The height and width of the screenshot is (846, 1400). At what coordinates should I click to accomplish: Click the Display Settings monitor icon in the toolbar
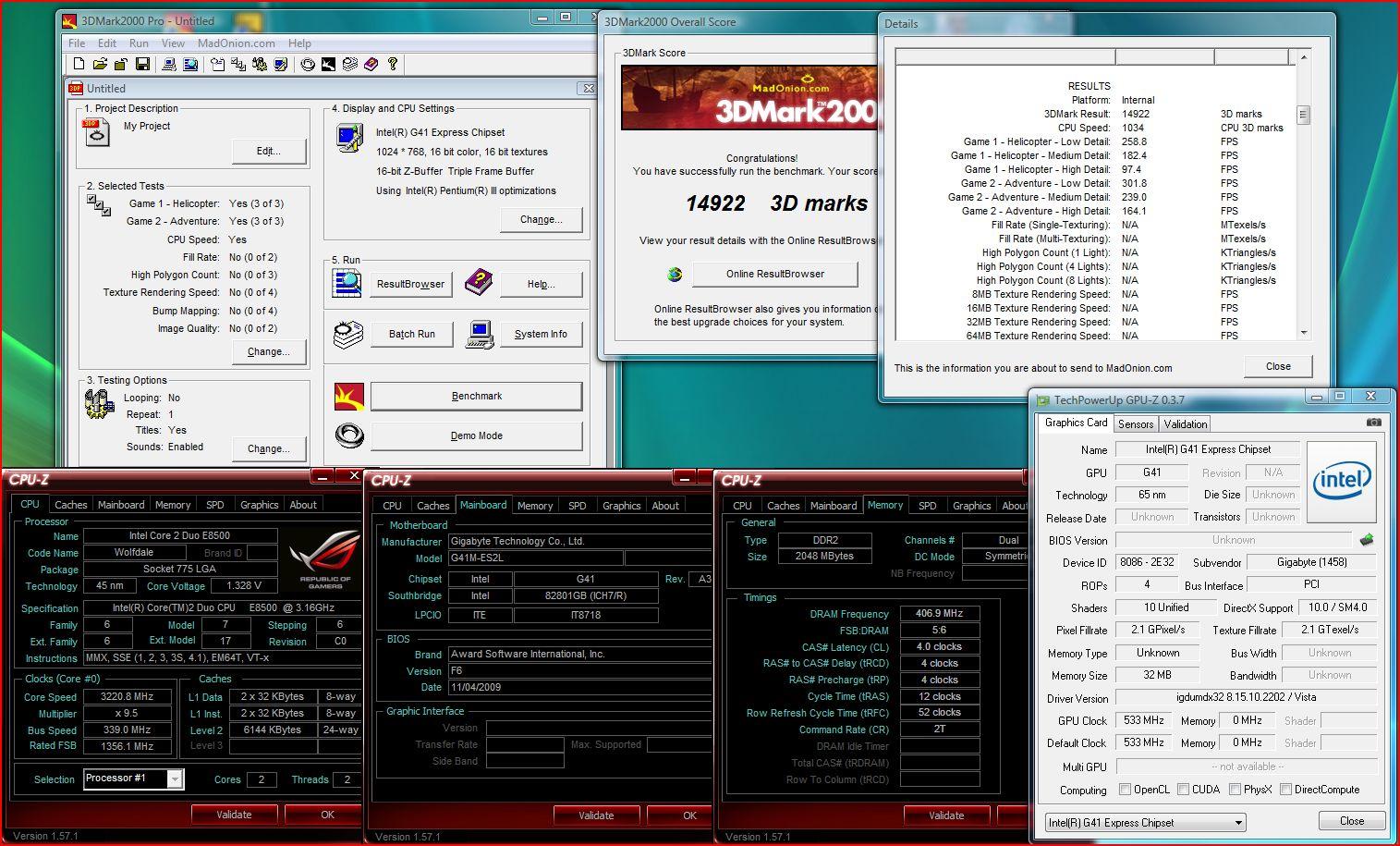281,64
